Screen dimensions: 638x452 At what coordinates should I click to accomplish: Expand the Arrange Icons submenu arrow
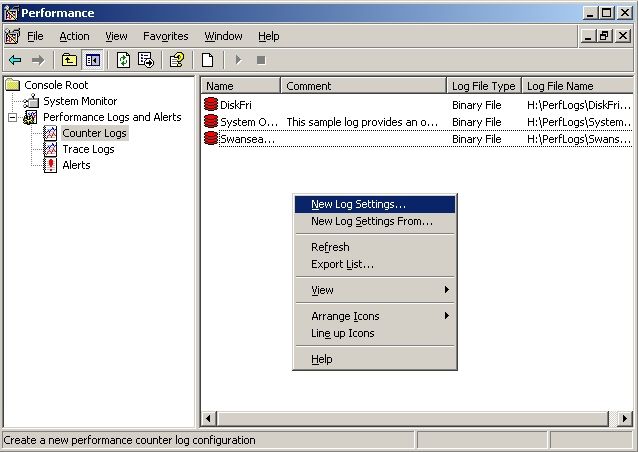tap(447, 316)
